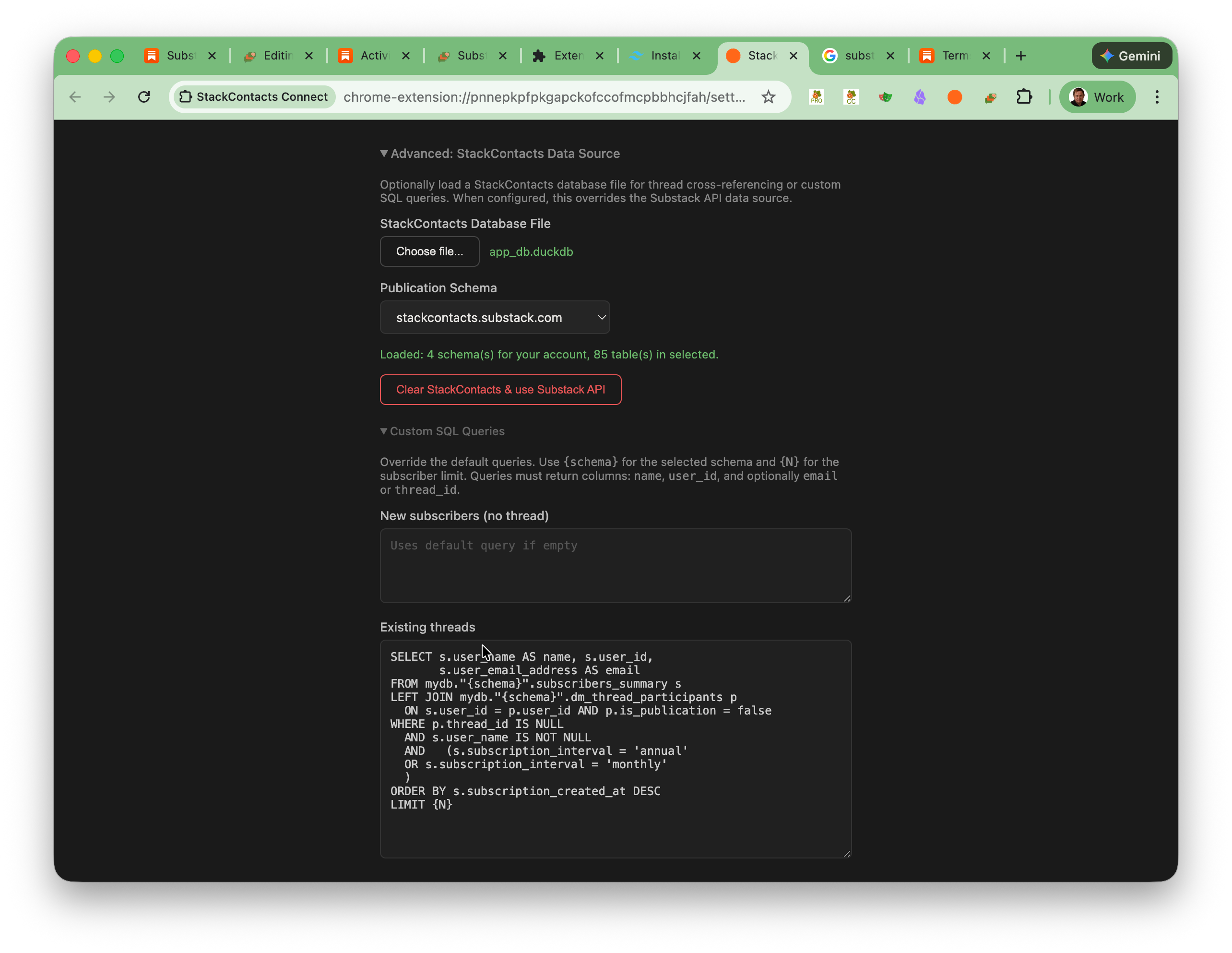Open Chrome three-dot menu

click(1156, 97)
